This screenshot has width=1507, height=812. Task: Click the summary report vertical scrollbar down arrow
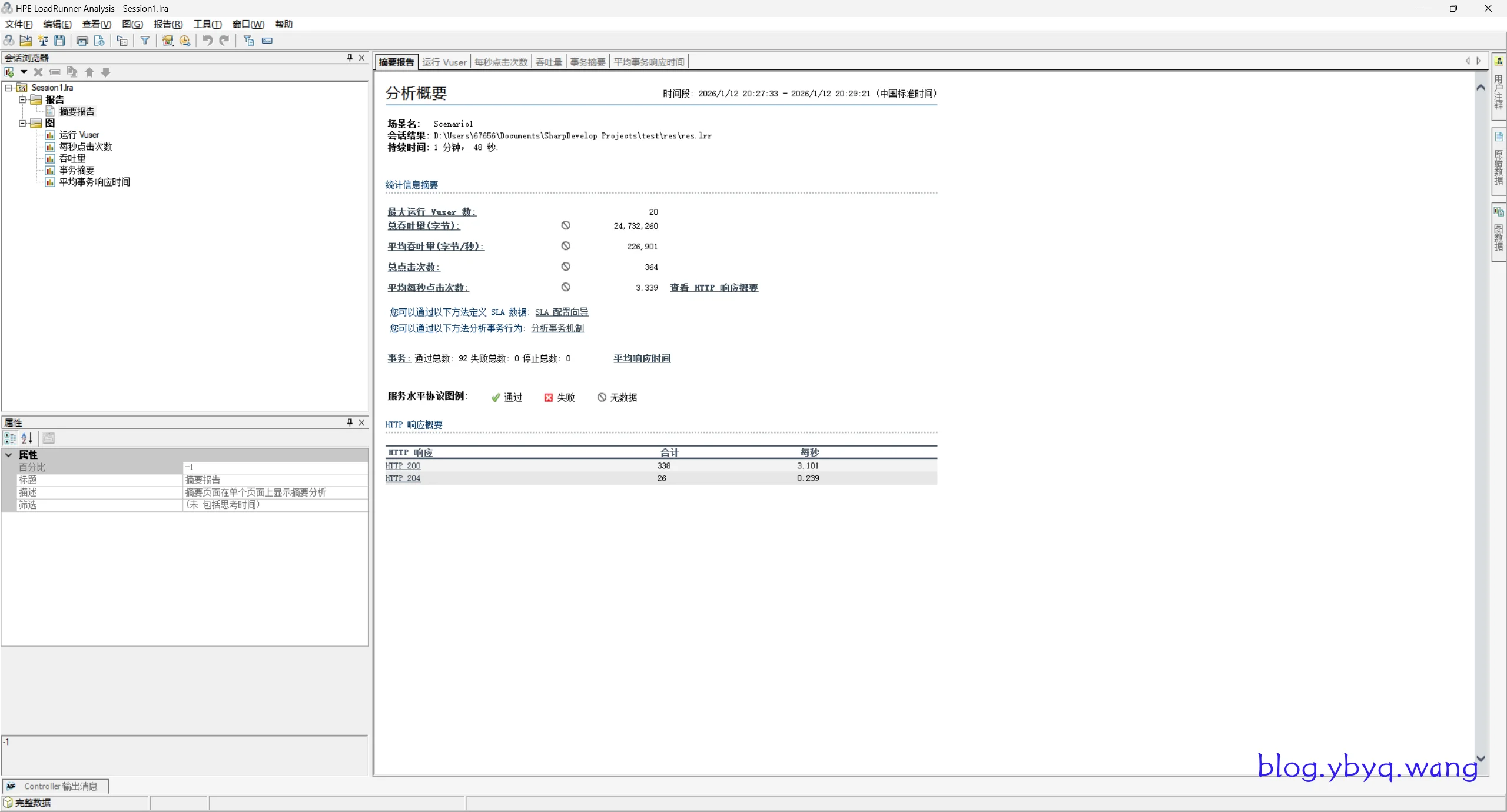coord(1481,759)
